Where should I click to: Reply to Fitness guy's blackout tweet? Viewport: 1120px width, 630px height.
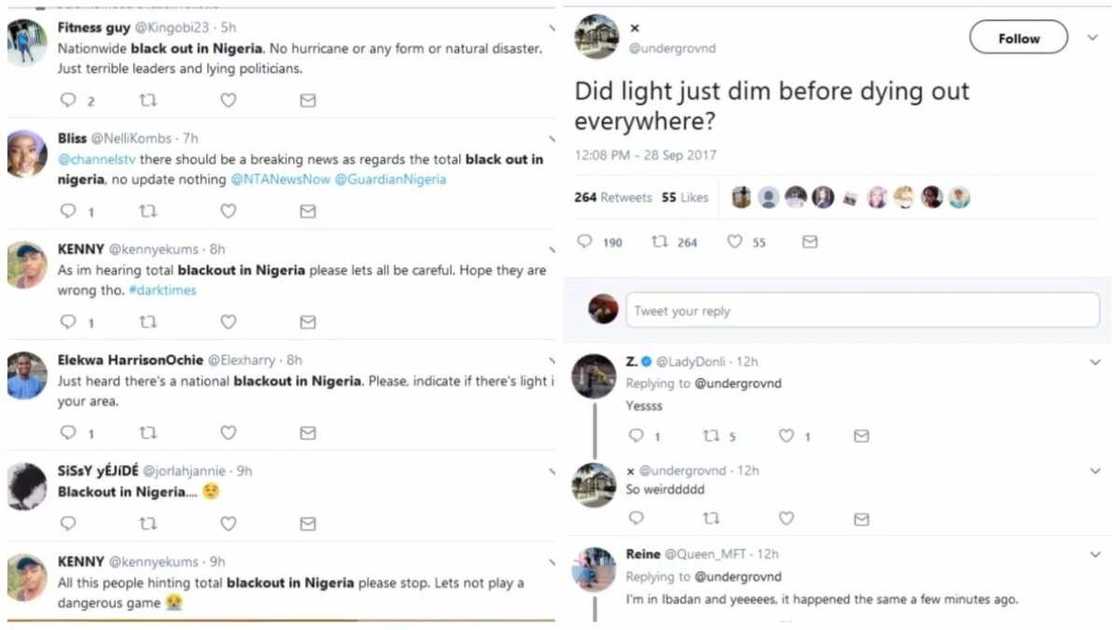pos(68,100)
